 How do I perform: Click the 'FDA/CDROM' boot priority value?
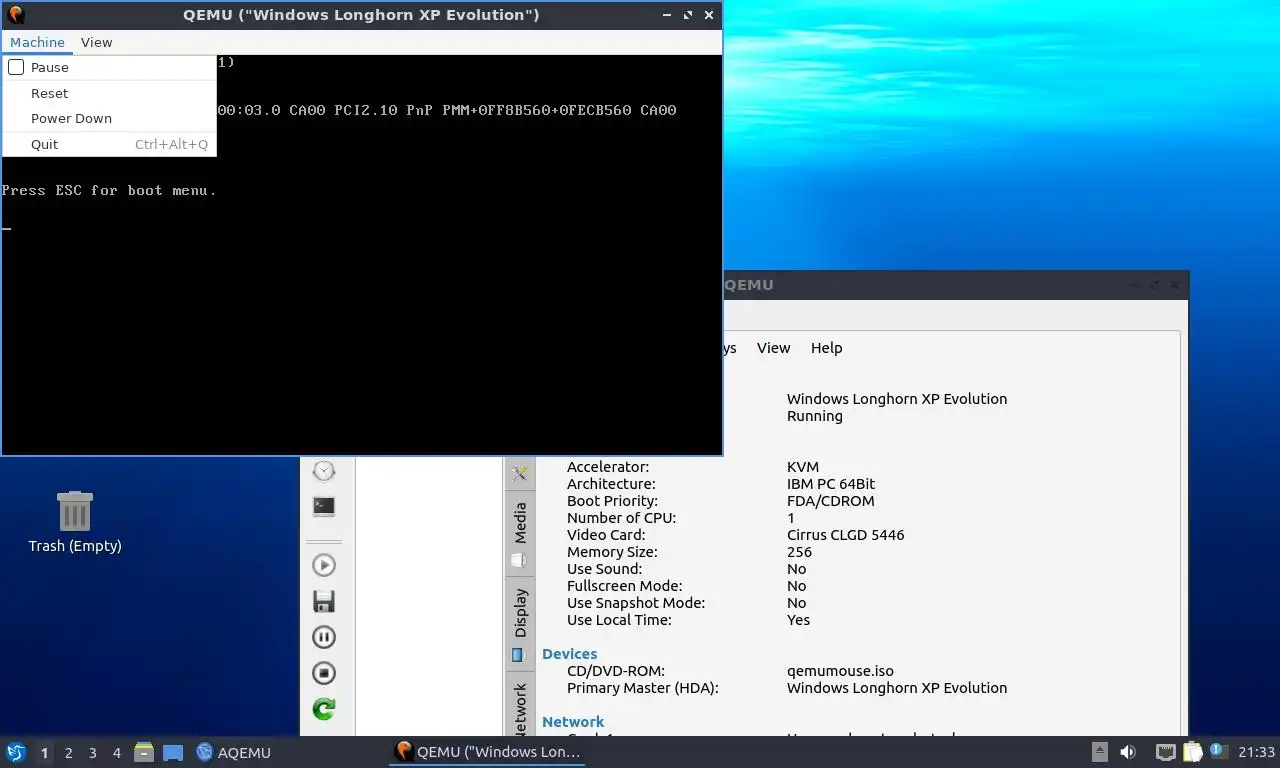(x=831, y=501)
